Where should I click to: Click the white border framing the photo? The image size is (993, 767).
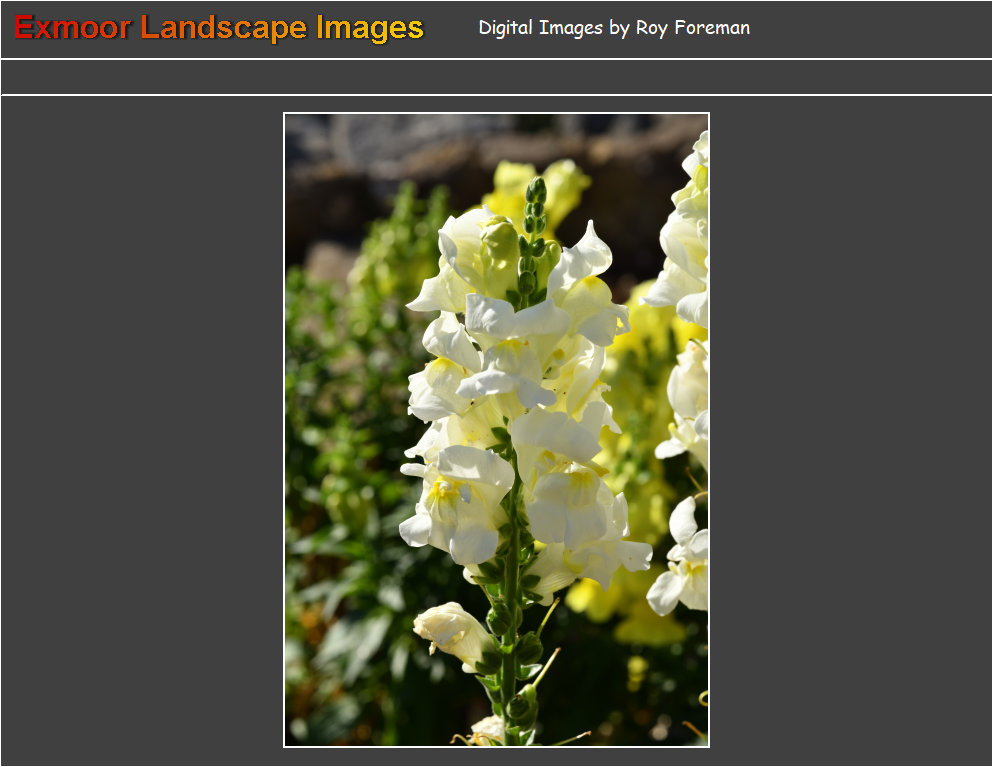coord(284,430)
